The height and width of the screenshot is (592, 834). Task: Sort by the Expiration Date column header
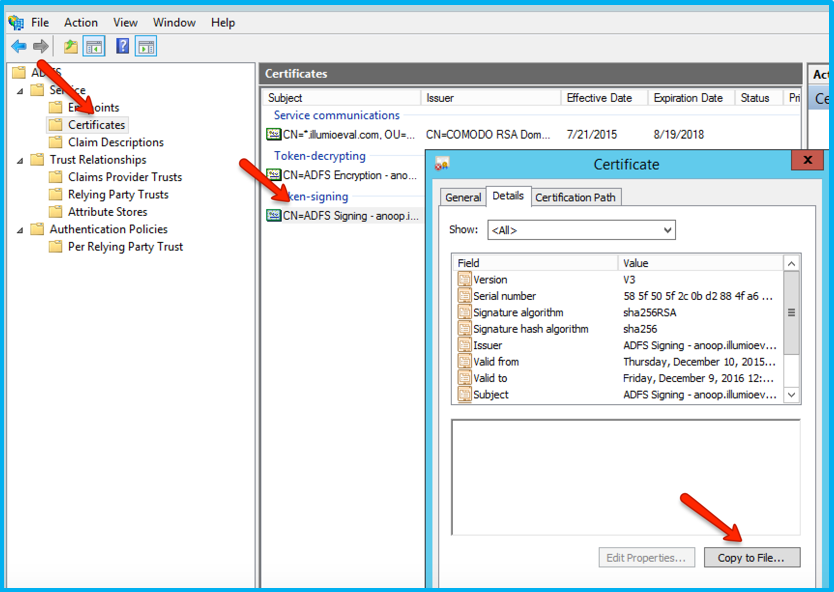688,98
